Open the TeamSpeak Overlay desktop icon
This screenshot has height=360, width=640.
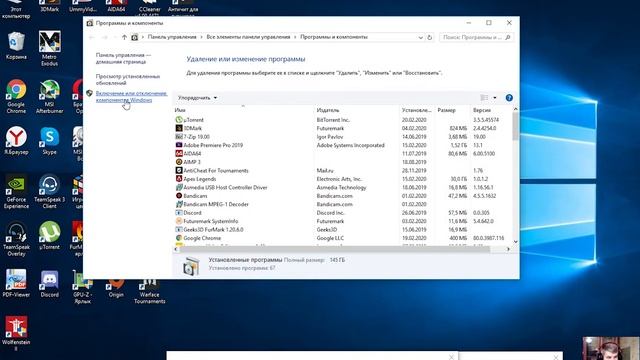16,239
